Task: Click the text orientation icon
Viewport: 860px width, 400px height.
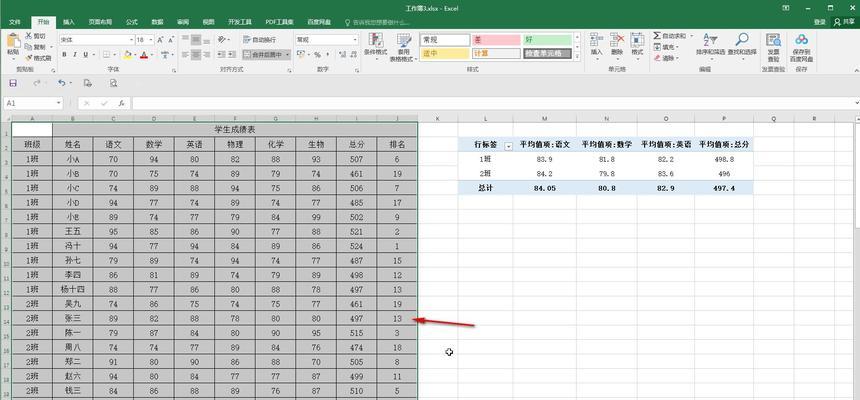Action: tap(222, 40)
